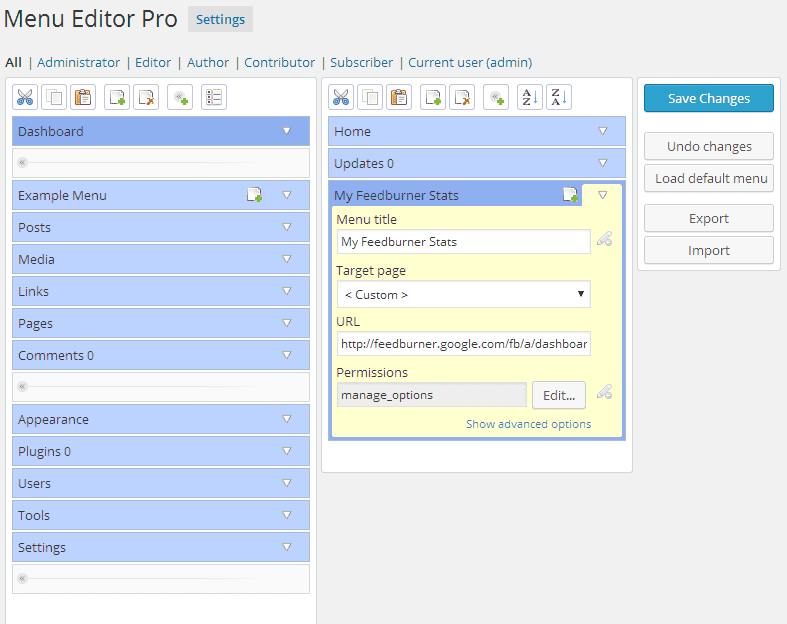The height and width of the screenshot is (624, 787).
Task: Click Load default menu button
Action: [x=709, y=179]
